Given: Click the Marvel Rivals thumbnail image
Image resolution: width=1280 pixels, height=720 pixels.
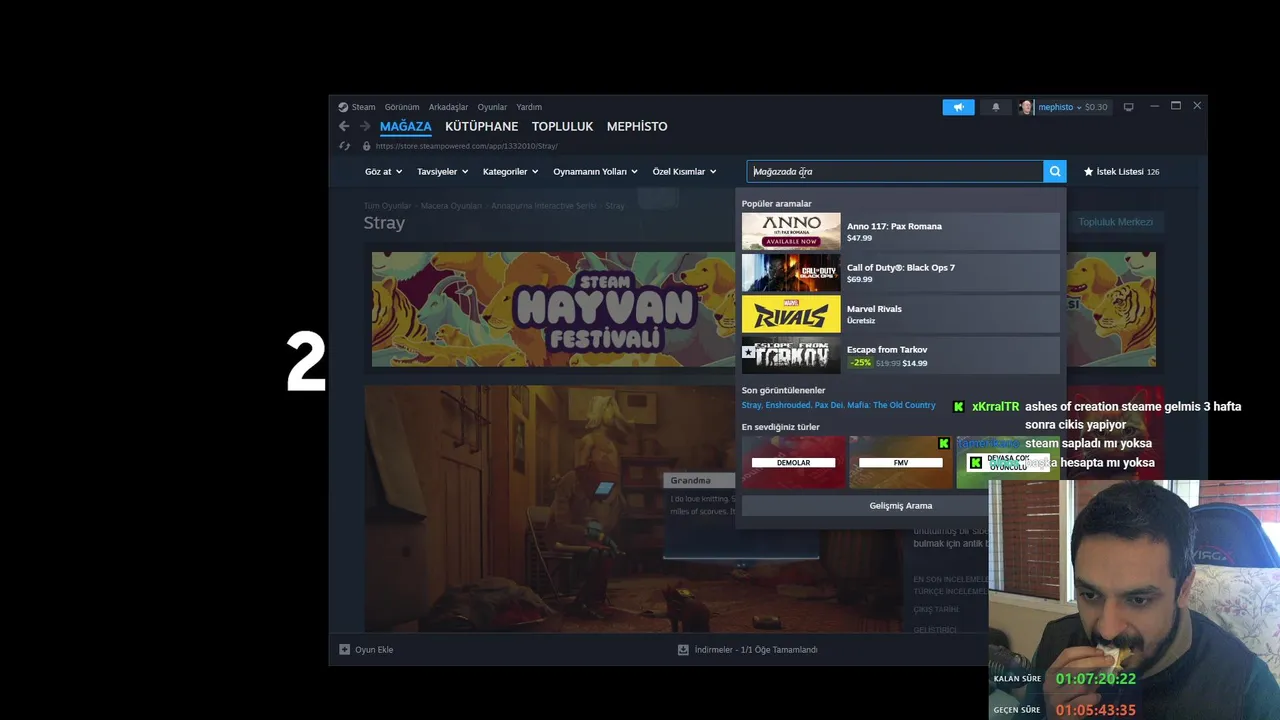Looking at the screenshot, I should tap(791, 314).
